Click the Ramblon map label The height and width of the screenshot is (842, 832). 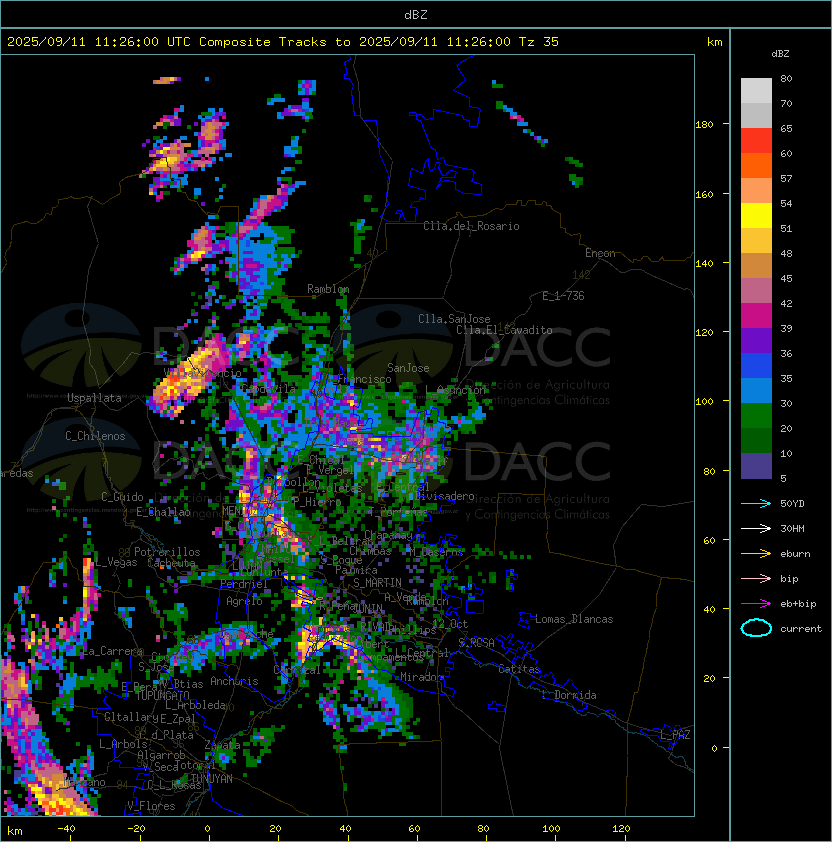click(x=328, y=289)
